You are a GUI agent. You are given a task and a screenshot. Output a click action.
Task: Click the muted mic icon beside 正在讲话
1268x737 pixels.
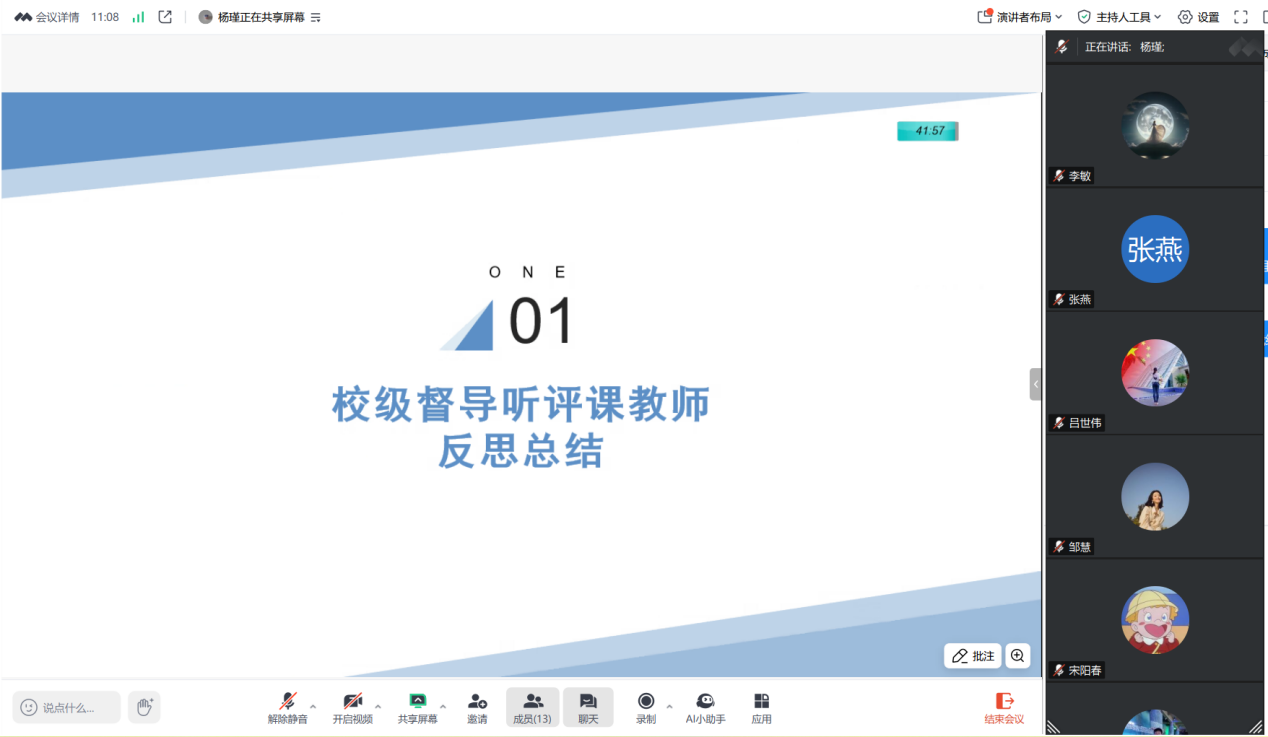tap(1062, 47)
